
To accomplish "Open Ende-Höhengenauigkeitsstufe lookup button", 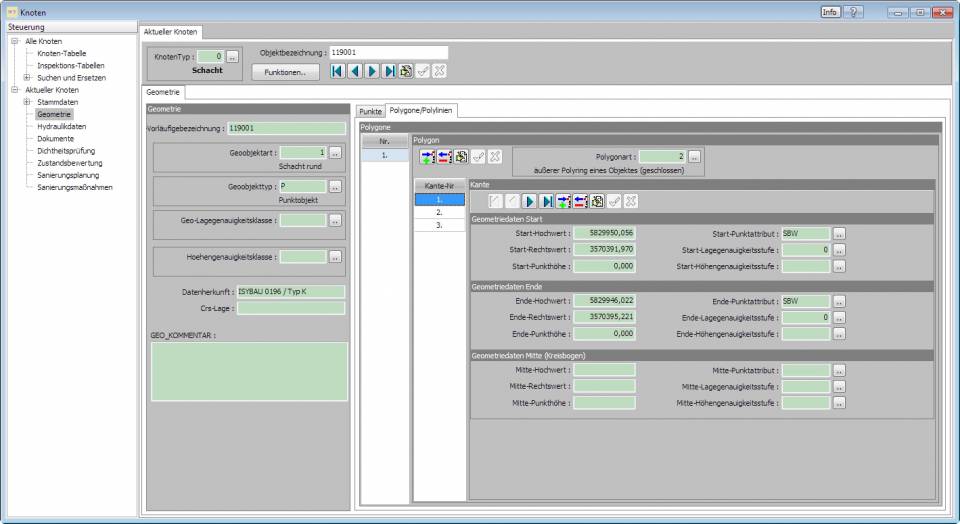I will (x=839, y=334).
